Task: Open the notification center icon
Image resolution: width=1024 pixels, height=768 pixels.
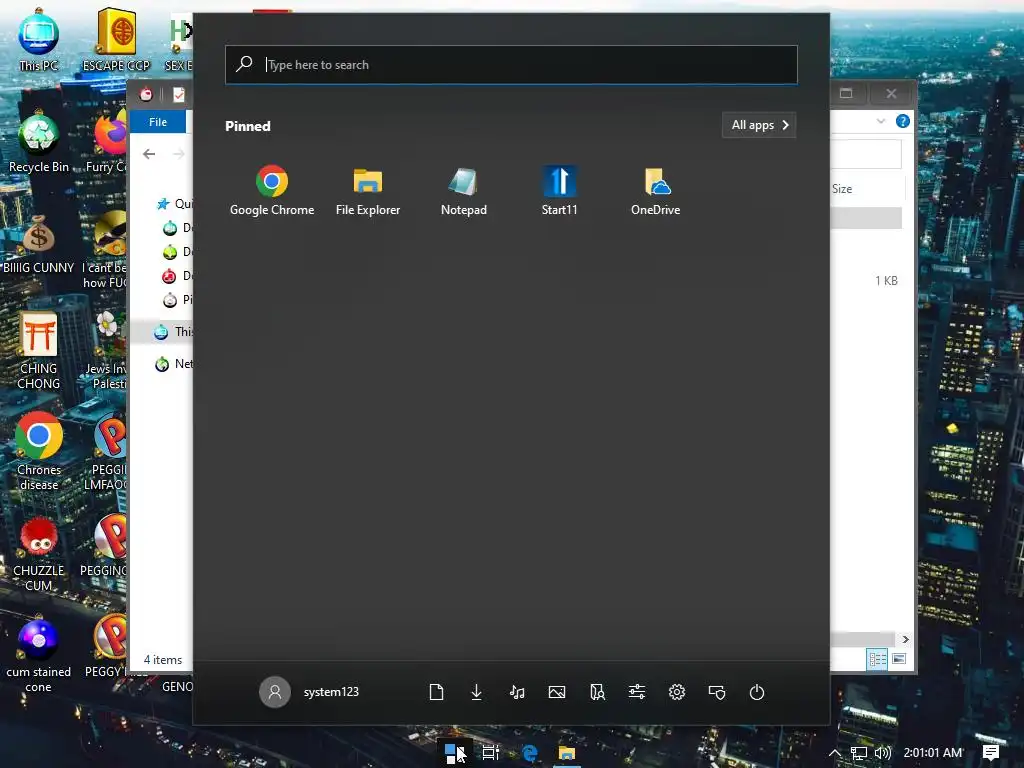Action: pyautogui.click(x=991, y=753)
